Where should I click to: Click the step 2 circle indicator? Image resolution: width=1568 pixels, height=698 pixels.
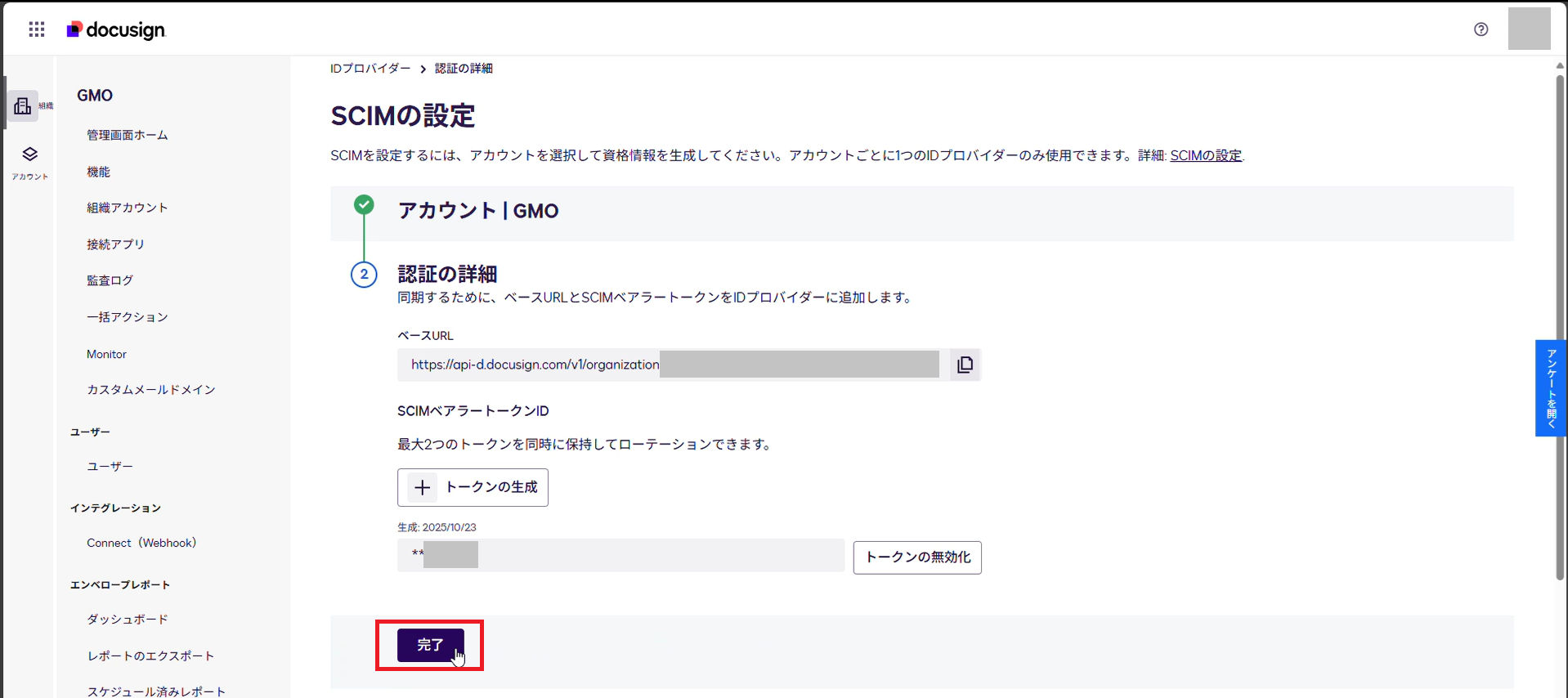364,275
